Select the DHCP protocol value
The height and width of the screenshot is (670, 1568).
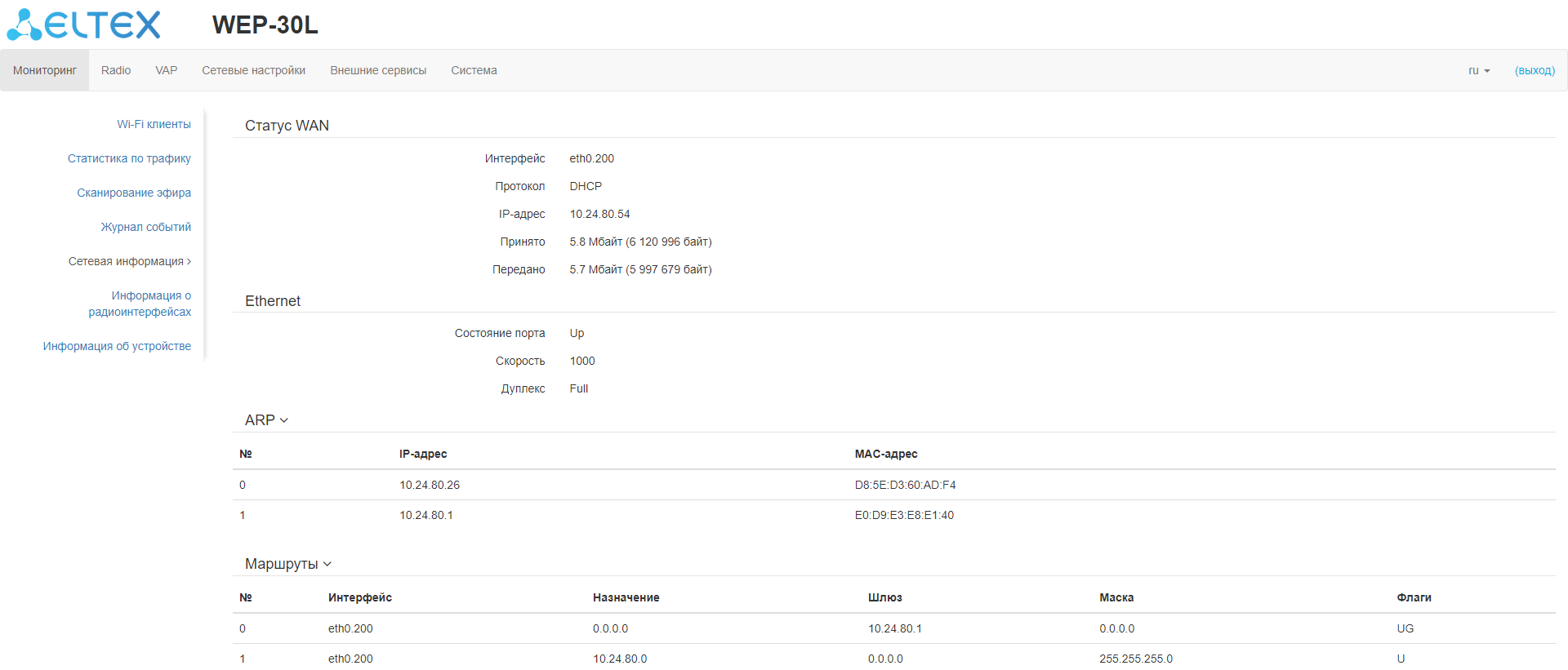tap(586, 186)
